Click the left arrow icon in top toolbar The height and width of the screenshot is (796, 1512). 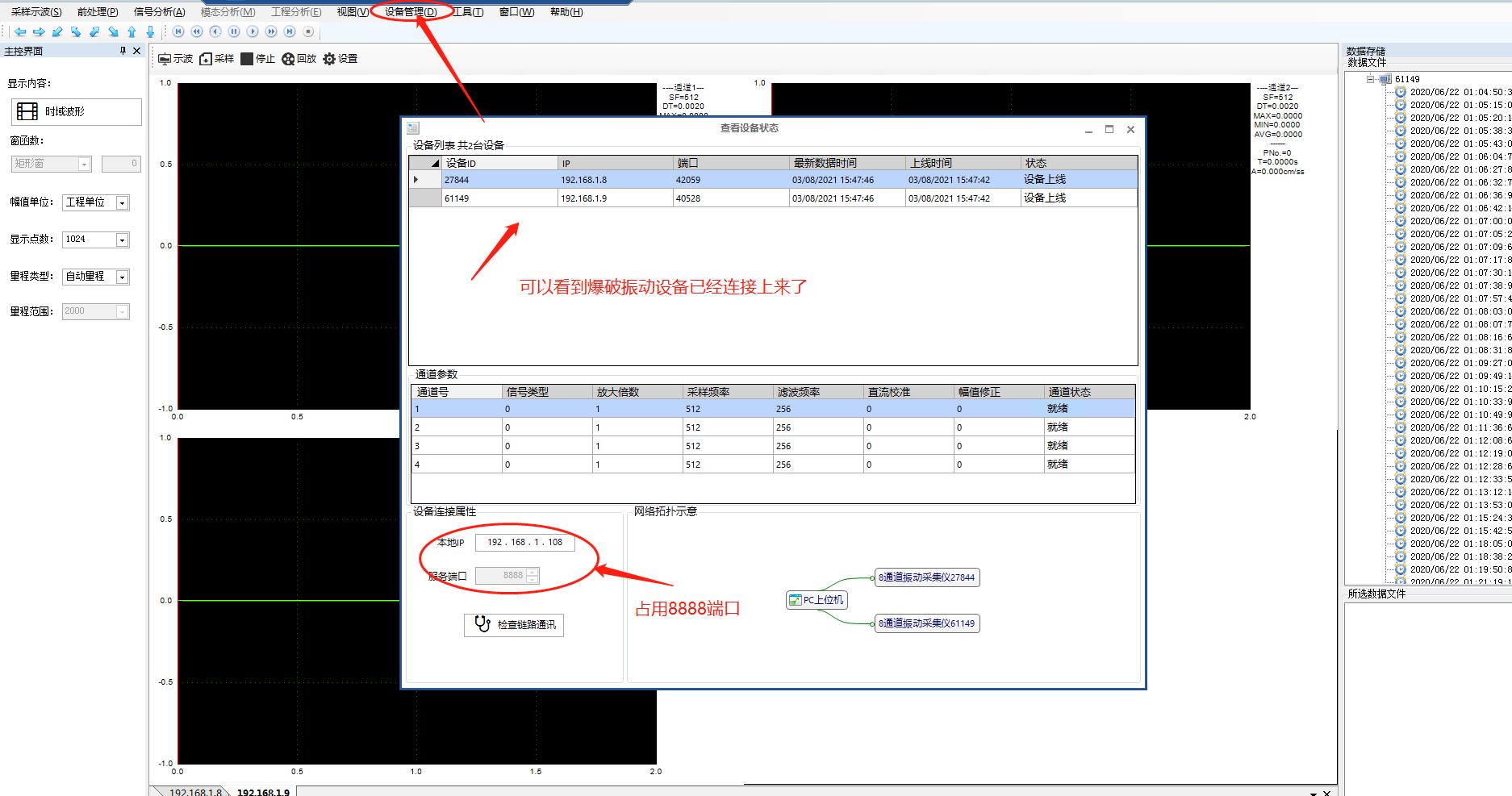coord(20,31)
